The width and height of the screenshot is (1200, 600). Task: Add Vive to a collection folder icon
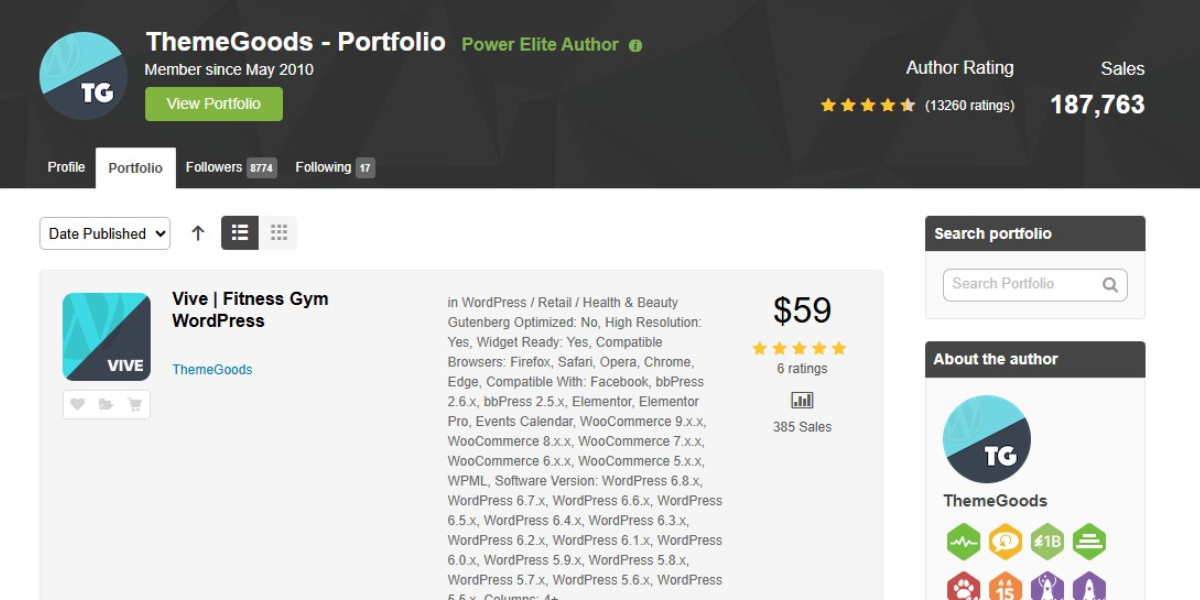pos(106,404)
